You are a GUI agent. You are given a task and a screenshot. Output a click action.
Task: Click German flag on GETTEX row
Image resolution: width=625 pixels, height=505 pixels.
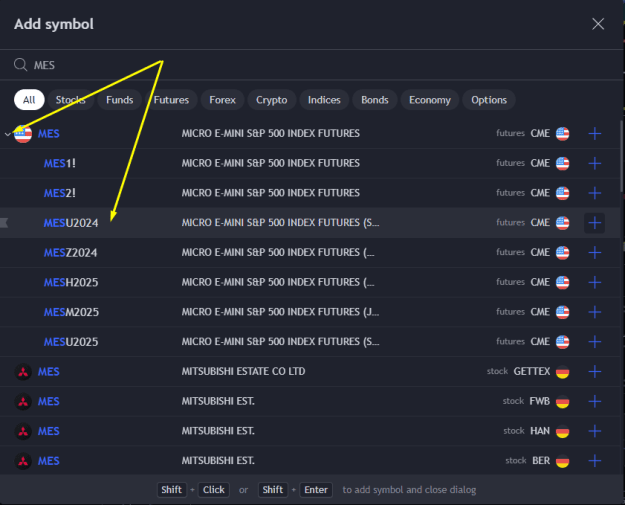click(562, 372)
